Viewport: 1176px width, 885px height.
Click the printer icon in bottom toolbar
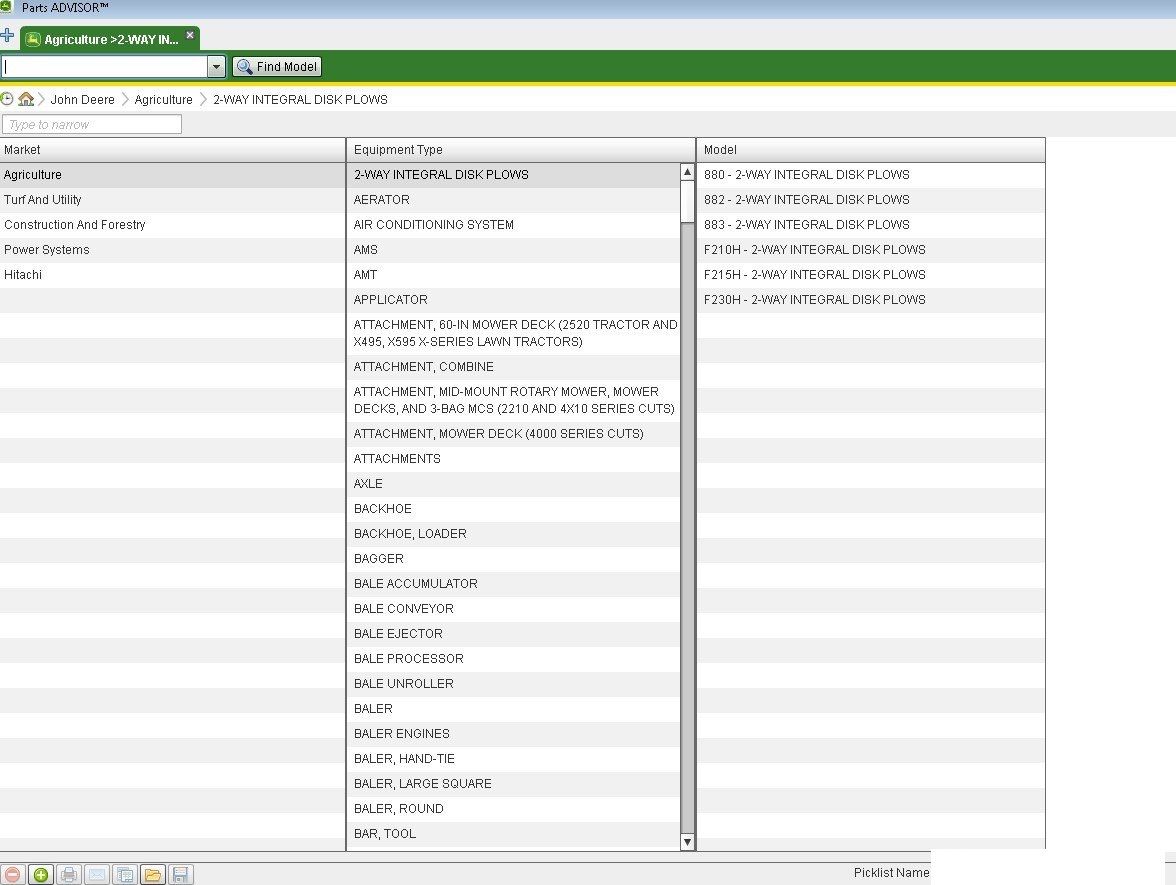[68, 875]
